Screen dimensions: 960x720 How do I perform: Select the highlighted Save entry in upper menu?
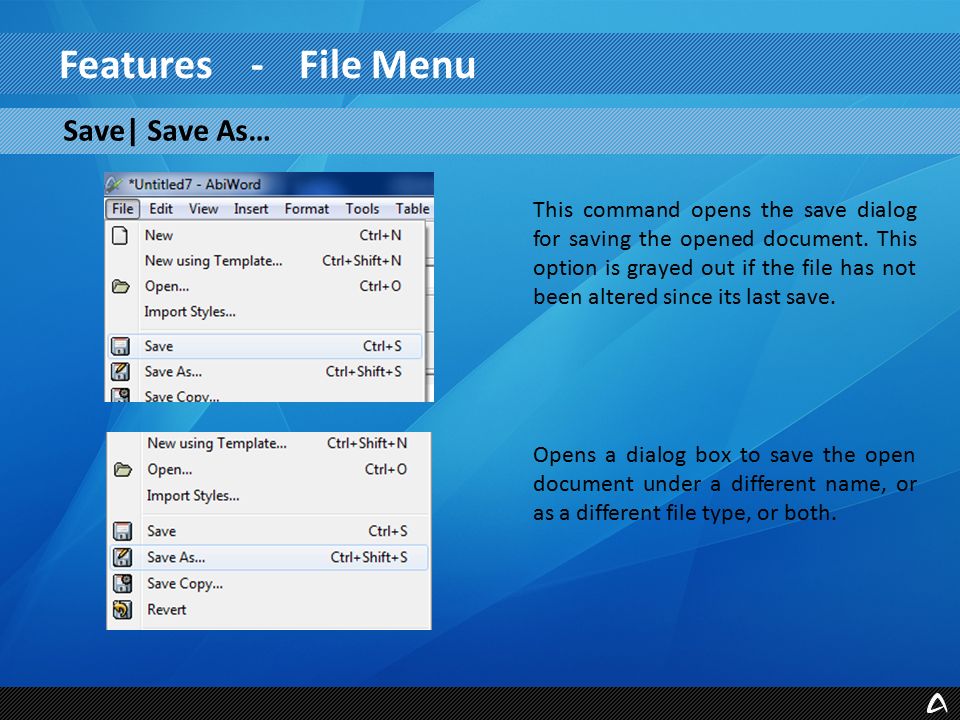[x=265, y=346]
